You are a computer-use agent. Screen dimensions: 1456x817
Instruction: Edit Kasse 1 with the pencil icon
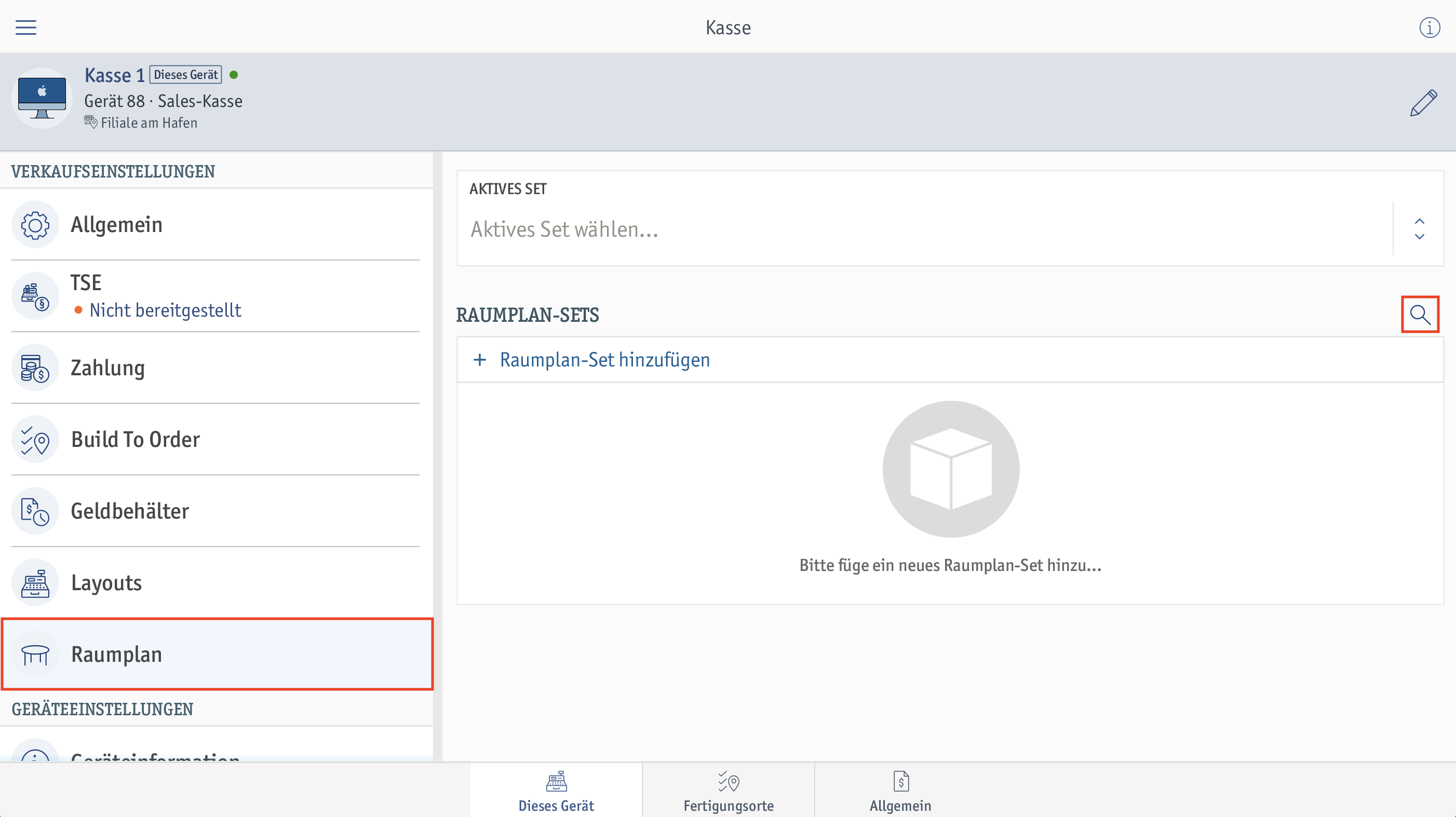click(1423, 102)
